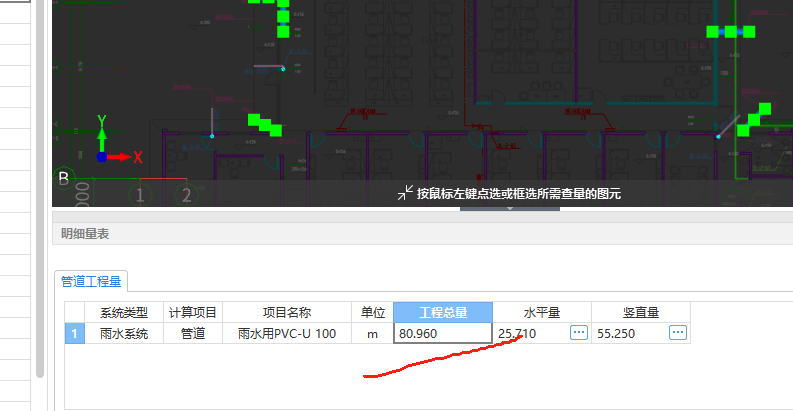Select row number 1 header

[74, 334]
